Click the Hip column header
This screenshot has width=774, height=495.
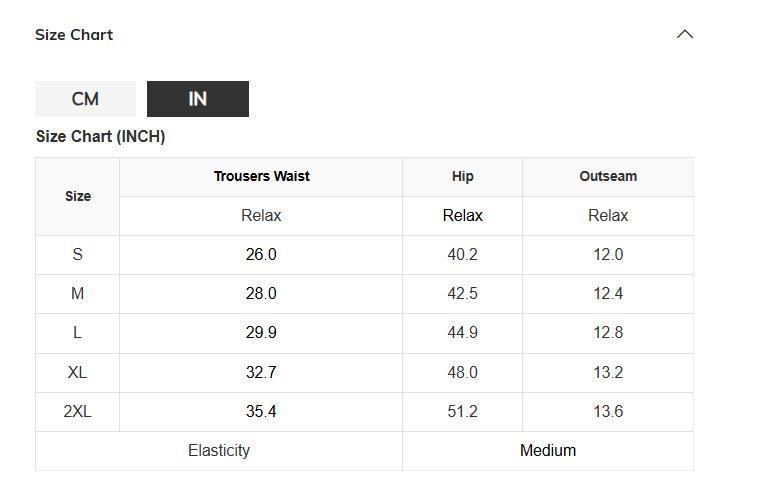pos(462,176)
